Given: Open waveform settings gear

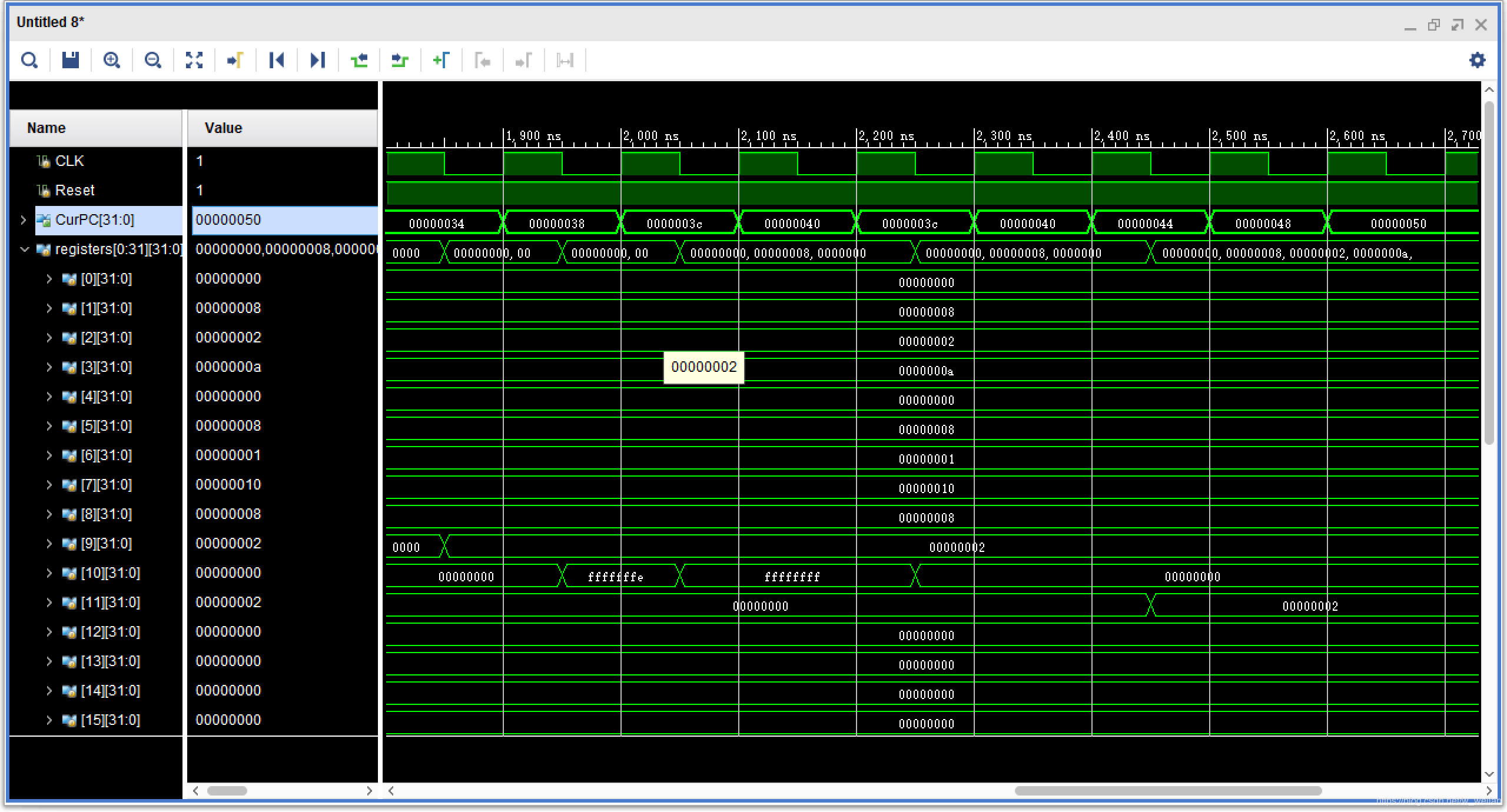Looking at the screenshot, I should pos(1477,60).
